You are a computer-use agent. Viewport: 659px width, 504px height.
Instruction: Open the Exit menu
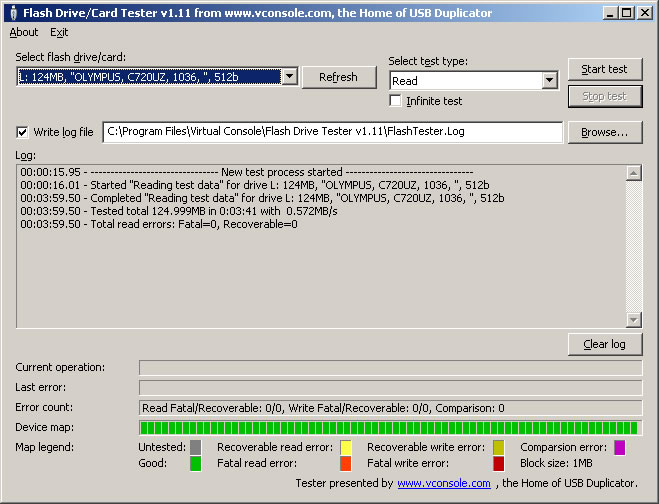(59, 32)
